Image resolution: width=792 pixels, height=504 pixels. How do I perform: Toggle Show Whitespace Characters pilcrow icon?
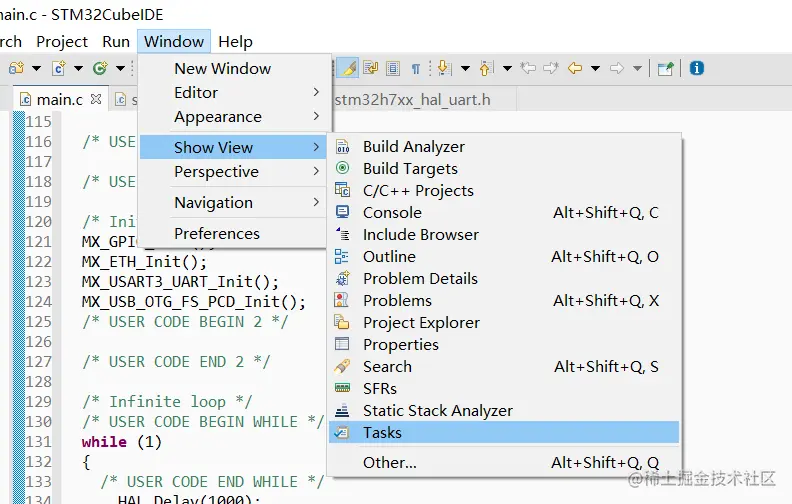[415, 68]
